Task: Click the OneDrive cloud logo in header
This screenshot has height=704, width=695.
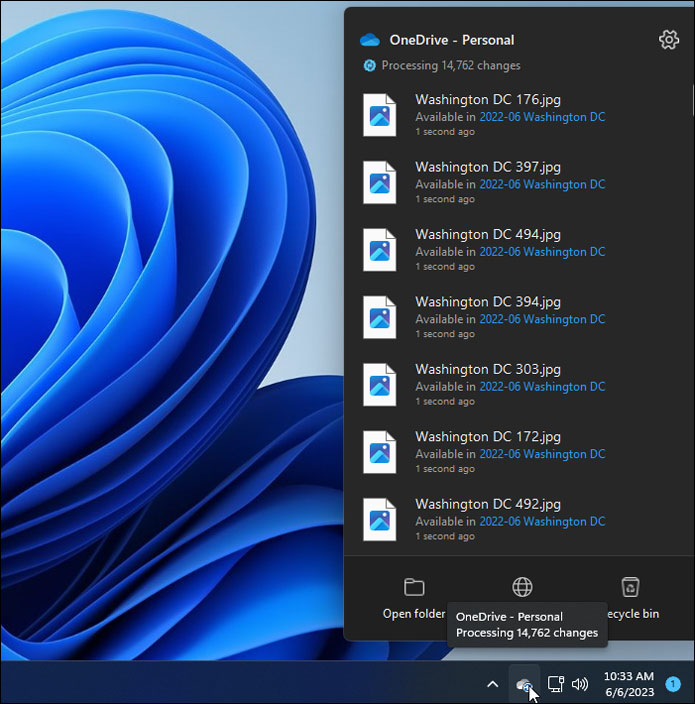Action: 370,40
